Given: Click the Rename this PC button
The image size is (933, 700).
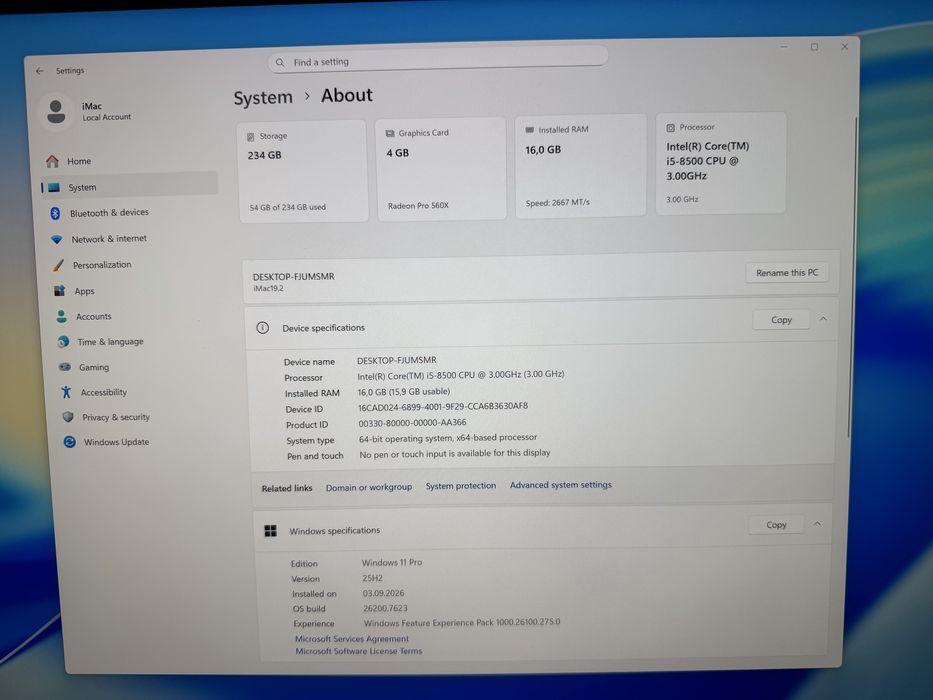Looking at the screenshot, I should 787,273.
